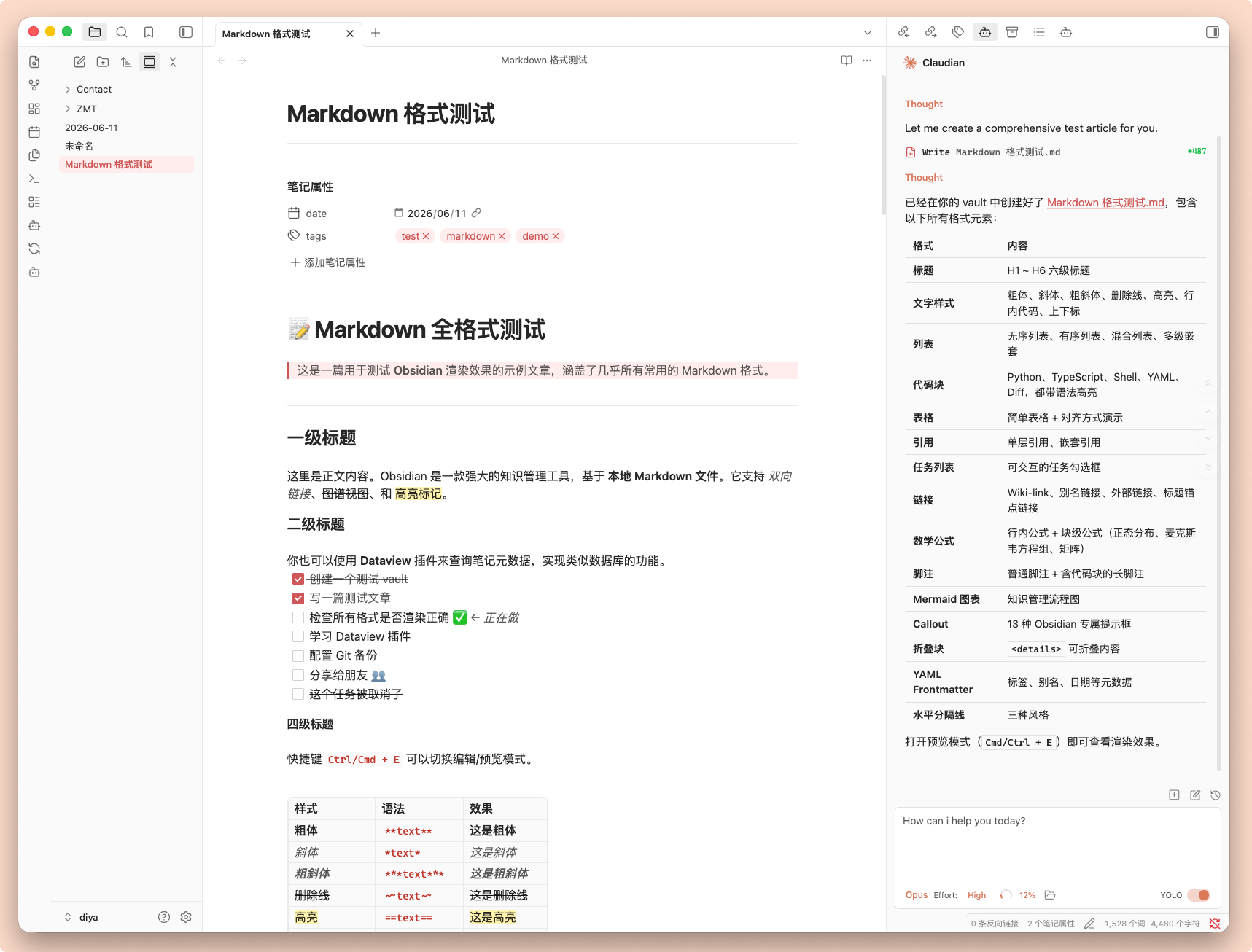Screen dimensions: 1252x952
Task: Open the file explorer panel
Action: [x=95, y=32]
